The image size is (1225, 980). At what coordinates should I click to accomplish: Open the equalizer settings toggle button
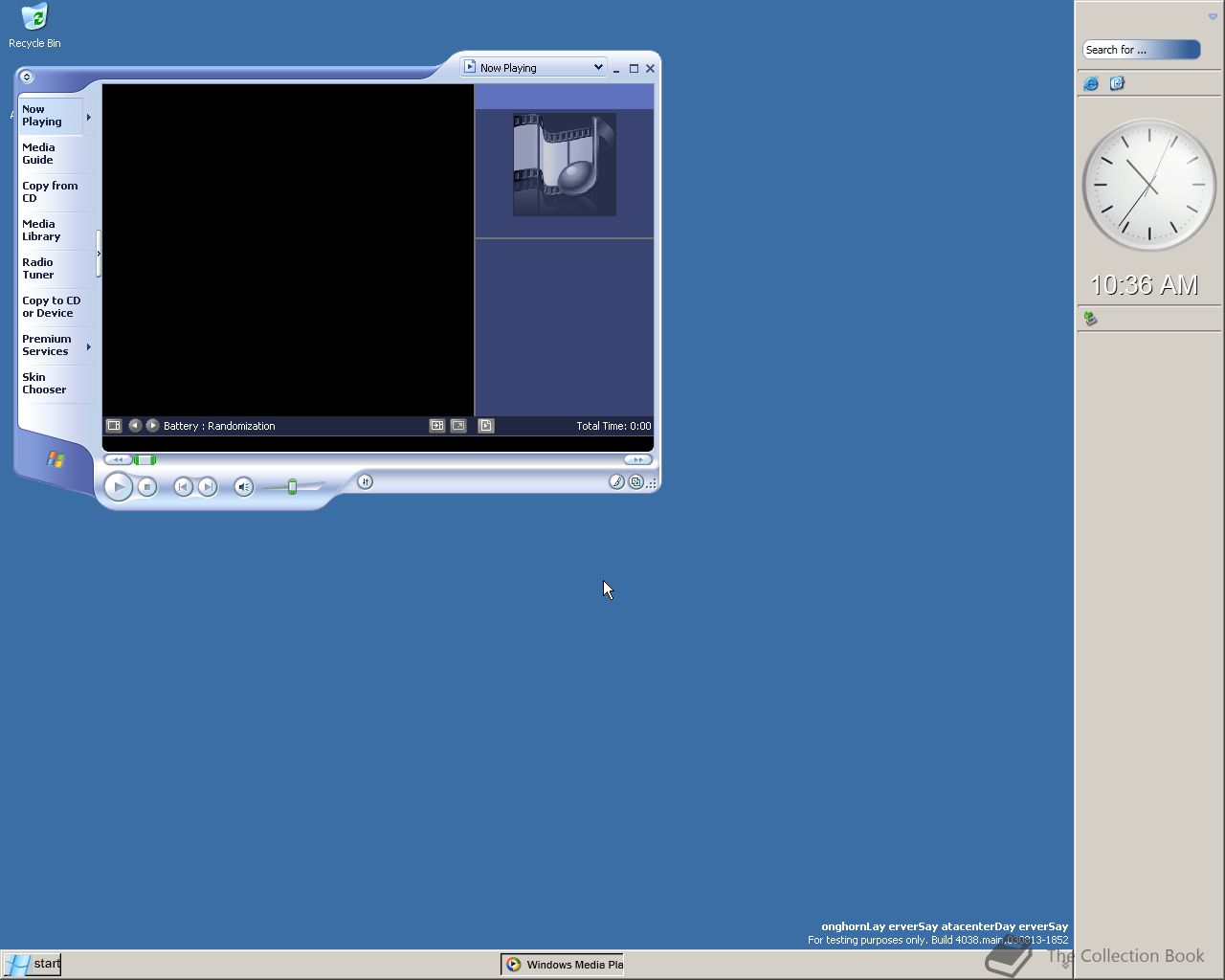(365, 481)
